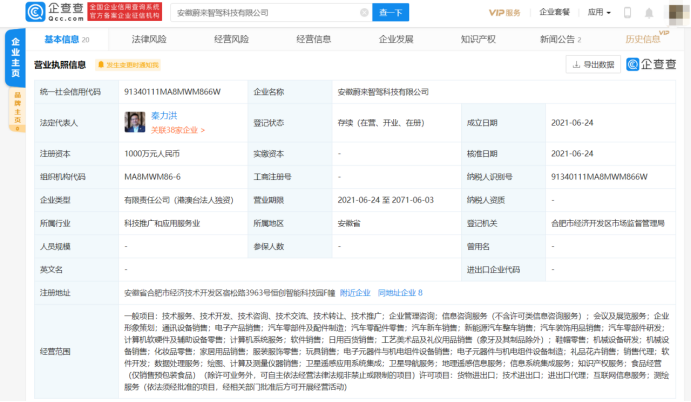Open the VIP服务 crown icon link

[x=505, y=13]
